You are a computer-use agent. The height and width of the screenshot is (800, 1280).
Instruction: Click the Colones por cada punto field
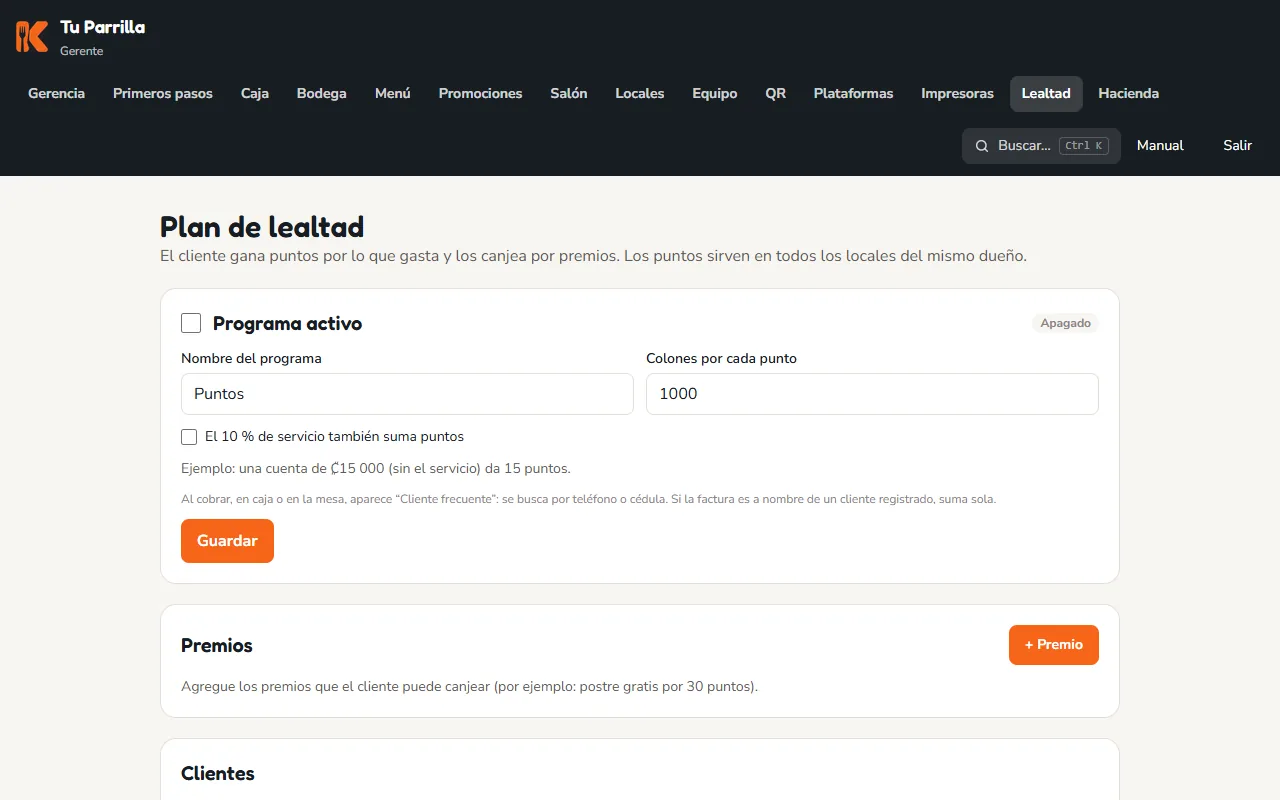tap(872, 394)
